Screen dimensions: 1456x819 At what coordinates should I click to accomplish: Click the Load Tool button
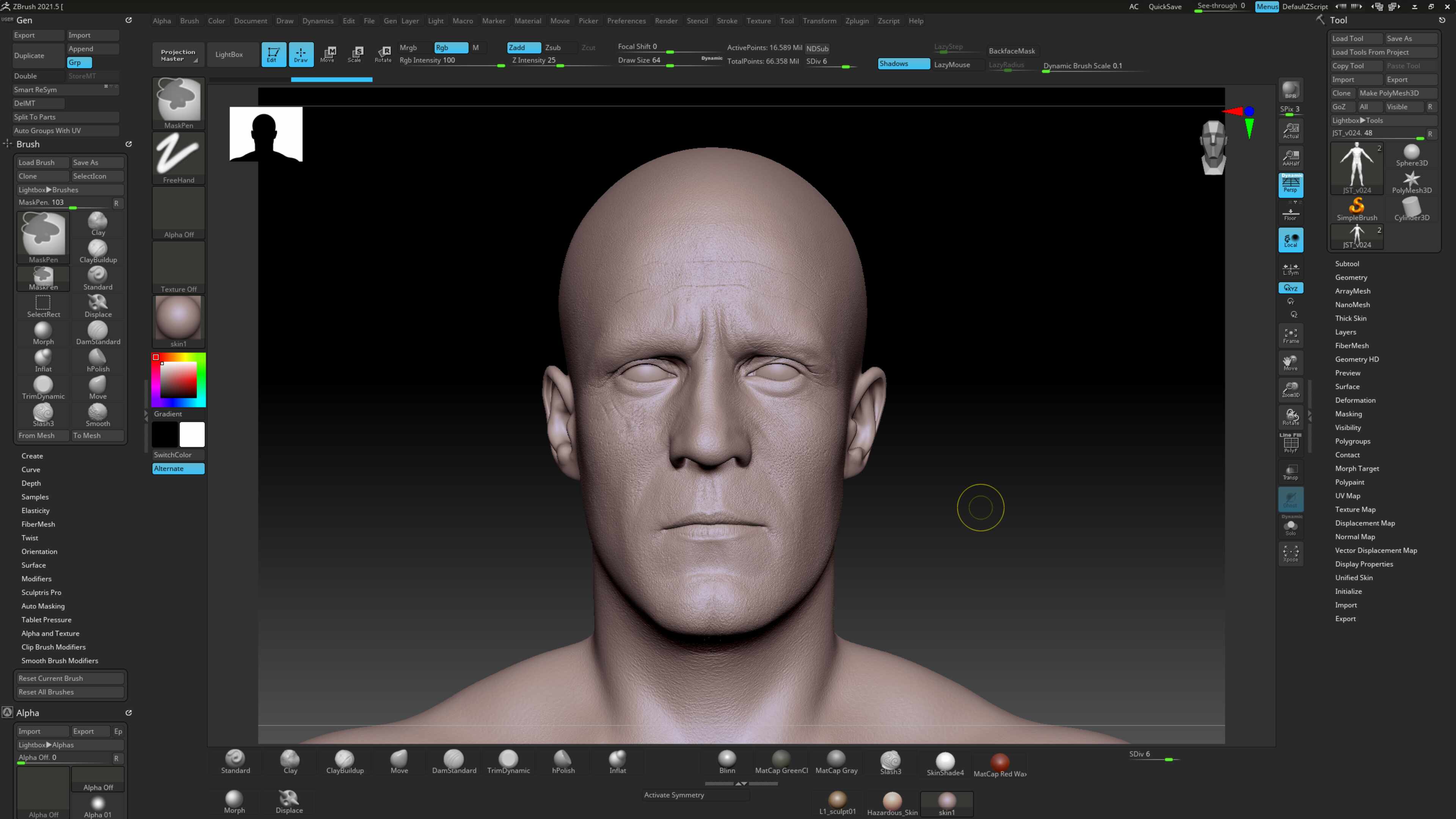(1357, 38)
